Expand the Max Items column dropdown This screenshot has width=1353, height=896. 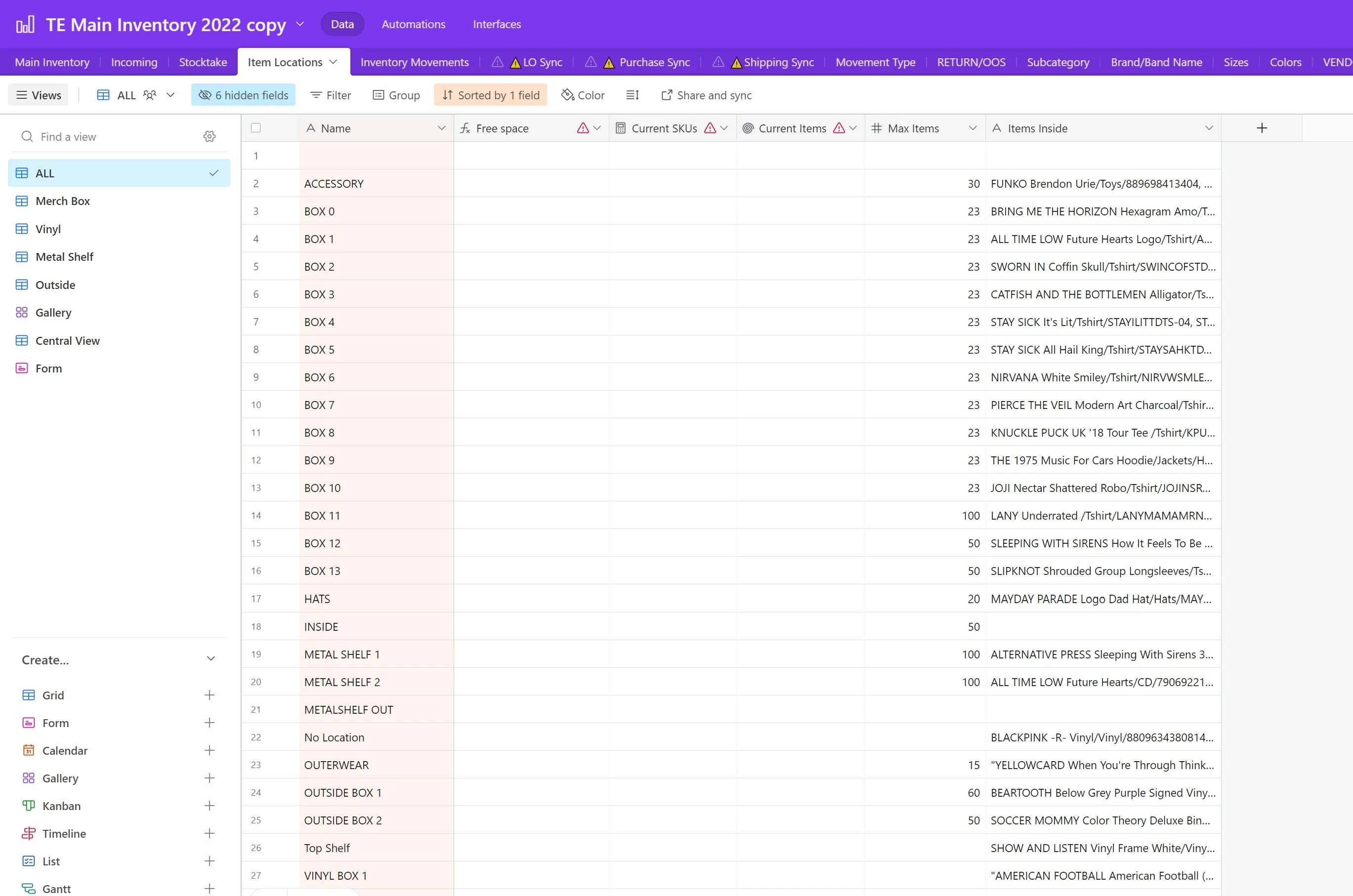(972, 128)
